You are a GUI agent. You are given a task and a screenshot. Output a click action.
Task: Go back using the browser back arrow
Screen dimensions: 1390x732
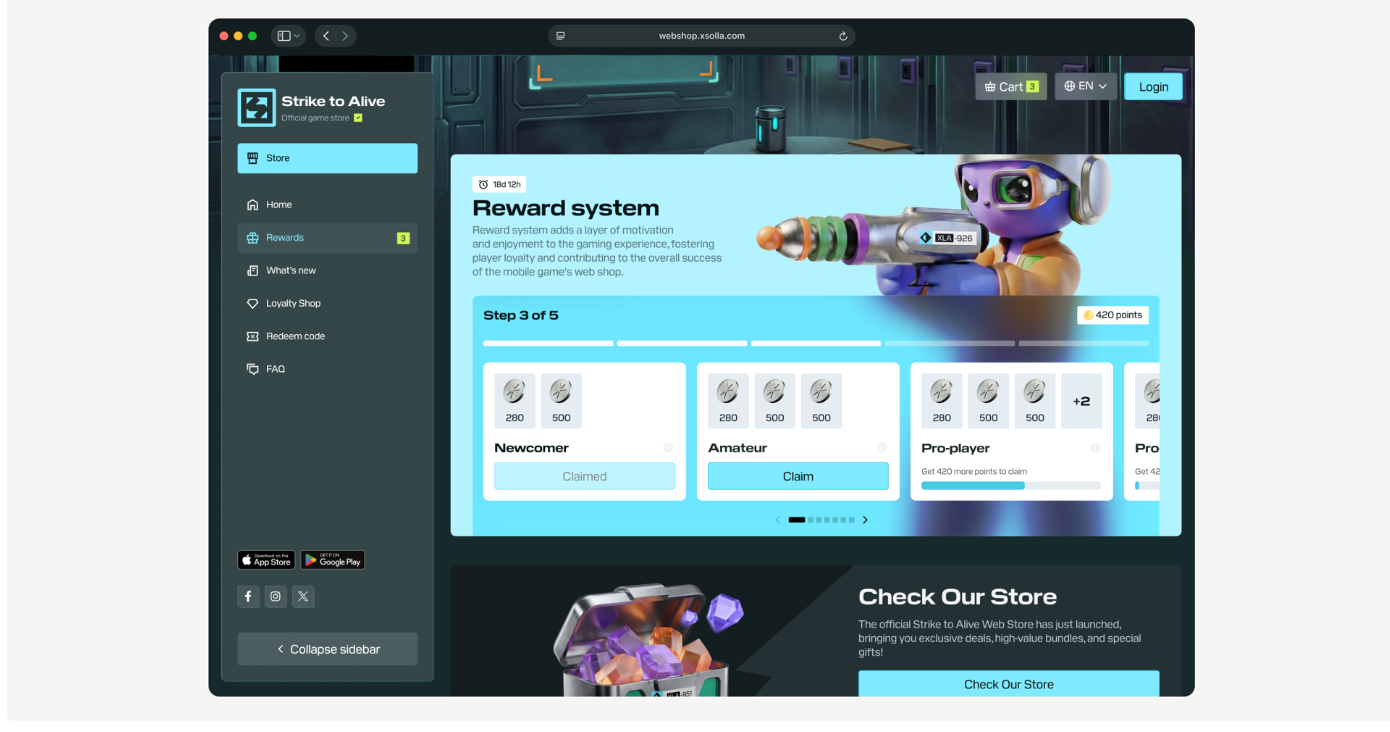tap(326, 36)
